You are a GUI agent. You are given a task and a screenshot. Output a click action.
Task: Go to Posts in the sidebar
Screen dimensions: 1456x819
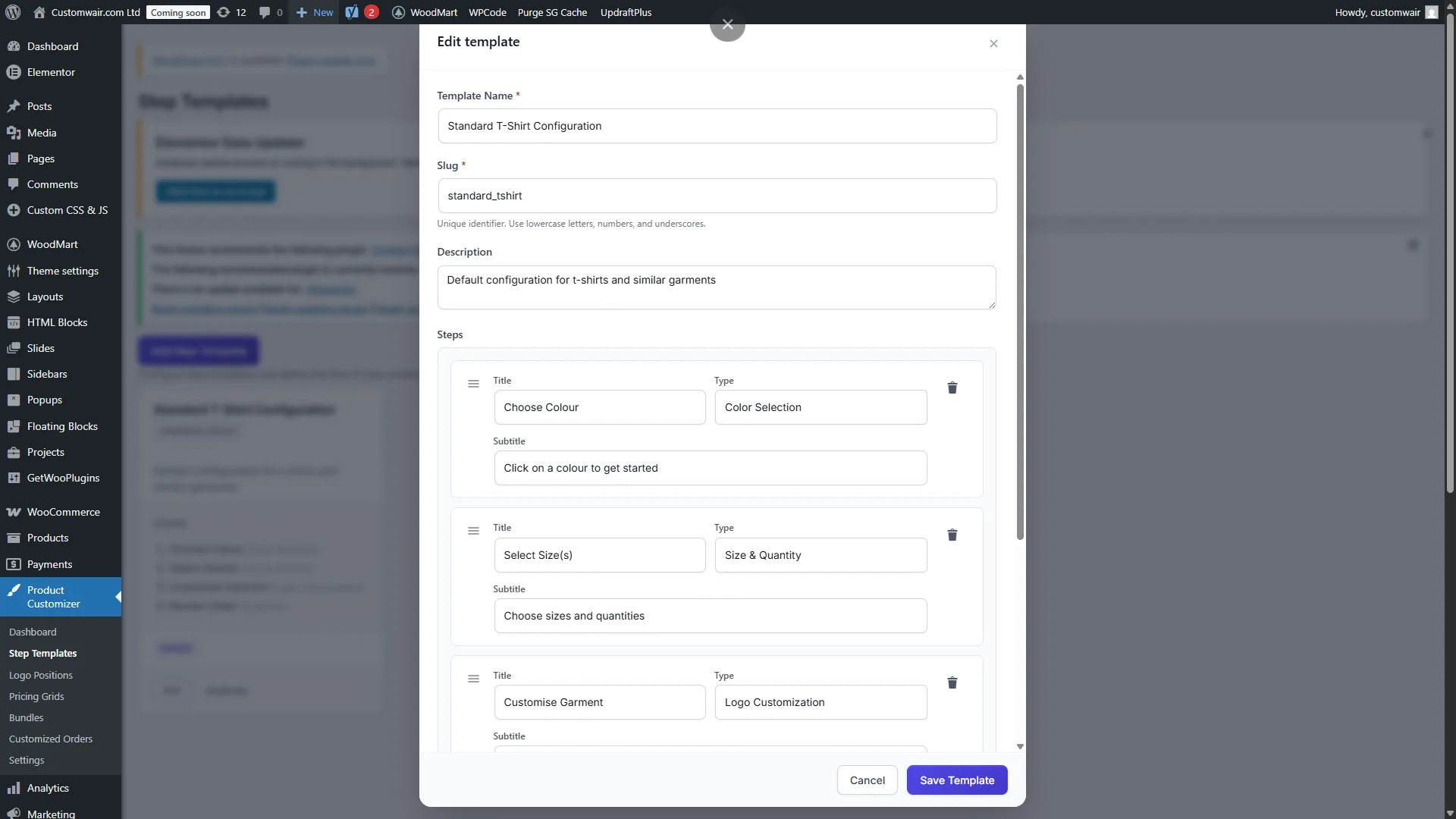click(61, 106)
